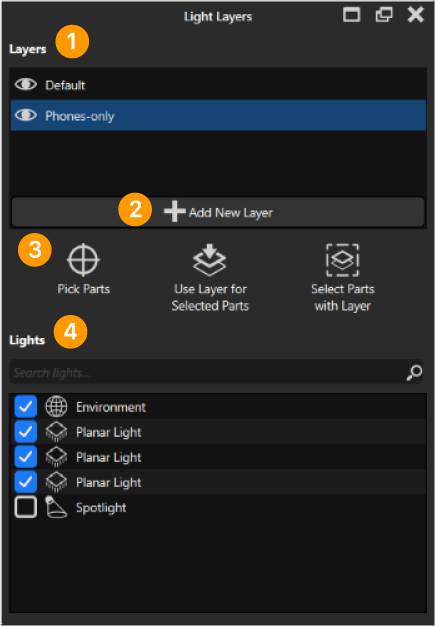The height and width of the screenshot is (626, 435).
Task: Undock the Light Layers panel window
Action: tap(384, 15)
